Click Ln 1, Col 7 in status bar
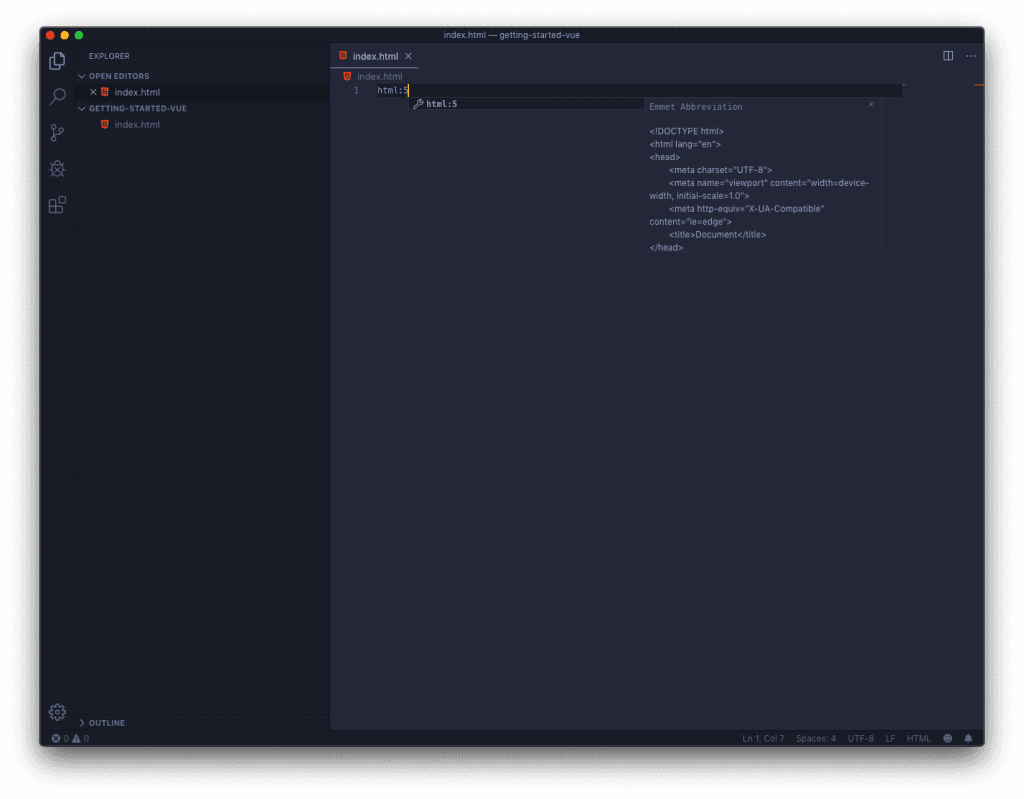This screenshot has width=1024, height=799. pos(763,738)
